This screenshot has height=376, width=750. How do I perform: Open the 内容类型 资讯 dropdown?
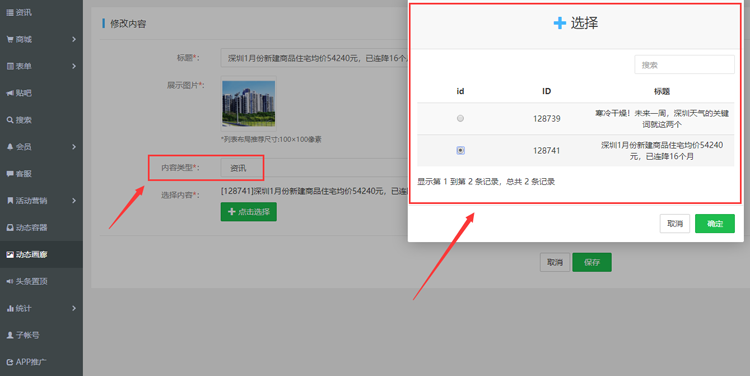[242, 168]
